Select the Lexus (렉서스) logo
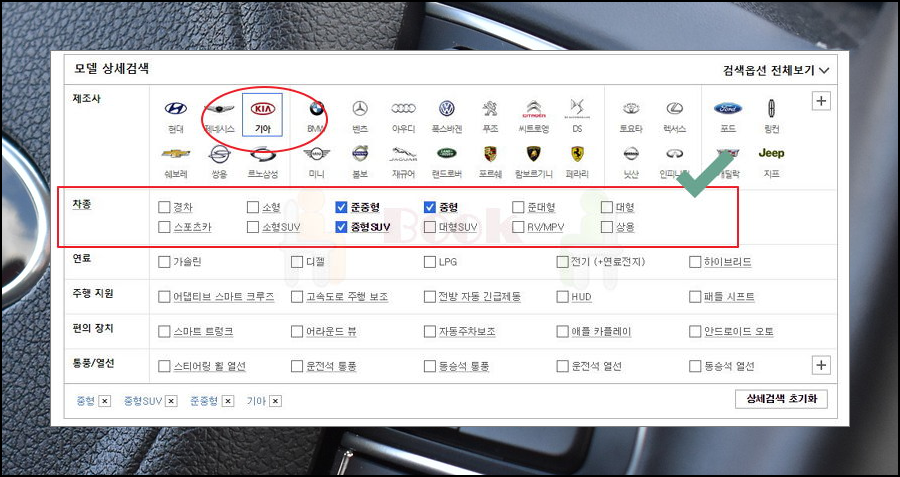 (x=674, y=108)
